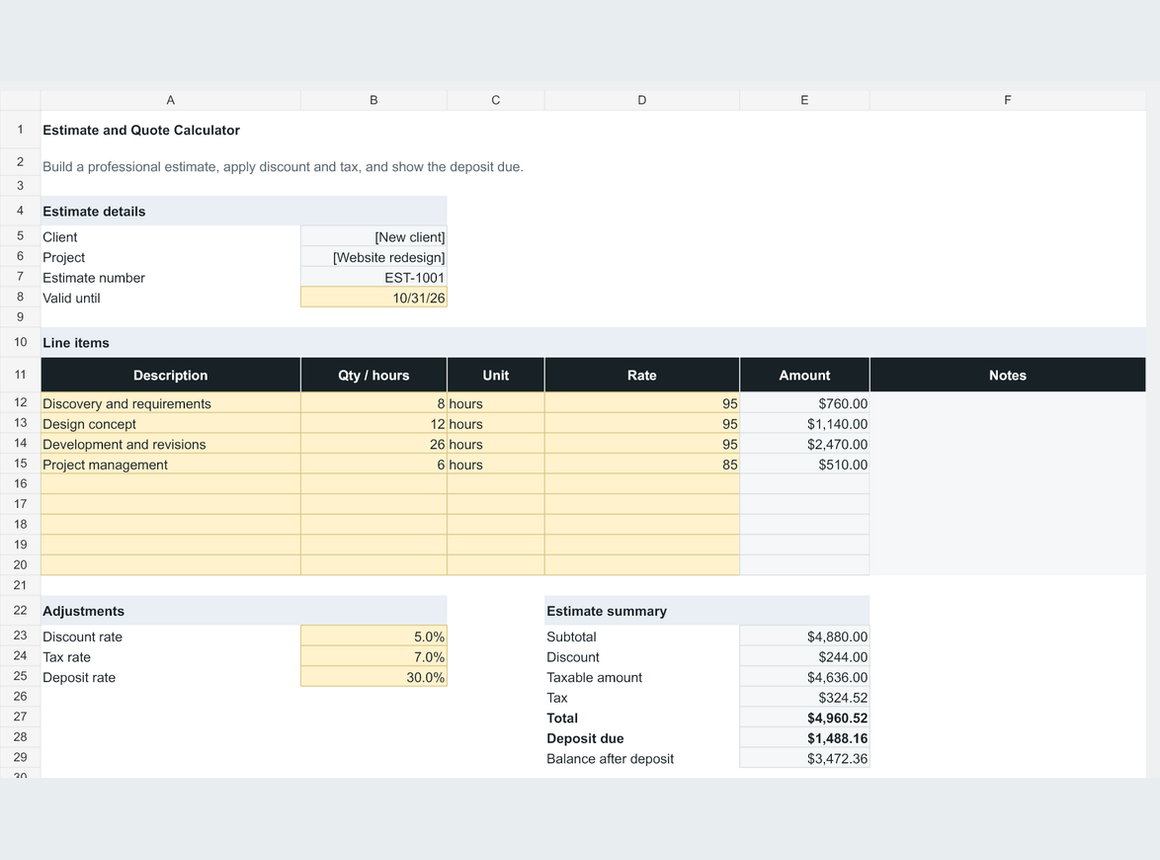This screenshot has height=860, width=1160.
Task: Click the Notes header cell
Action: tap(1008, 375)
